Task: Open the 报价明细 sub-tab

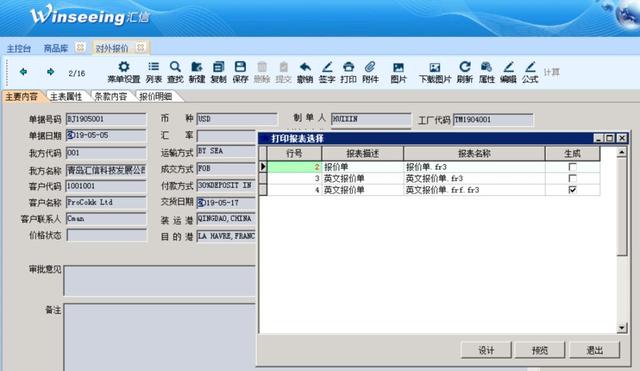Action: [x=156, y=96]
